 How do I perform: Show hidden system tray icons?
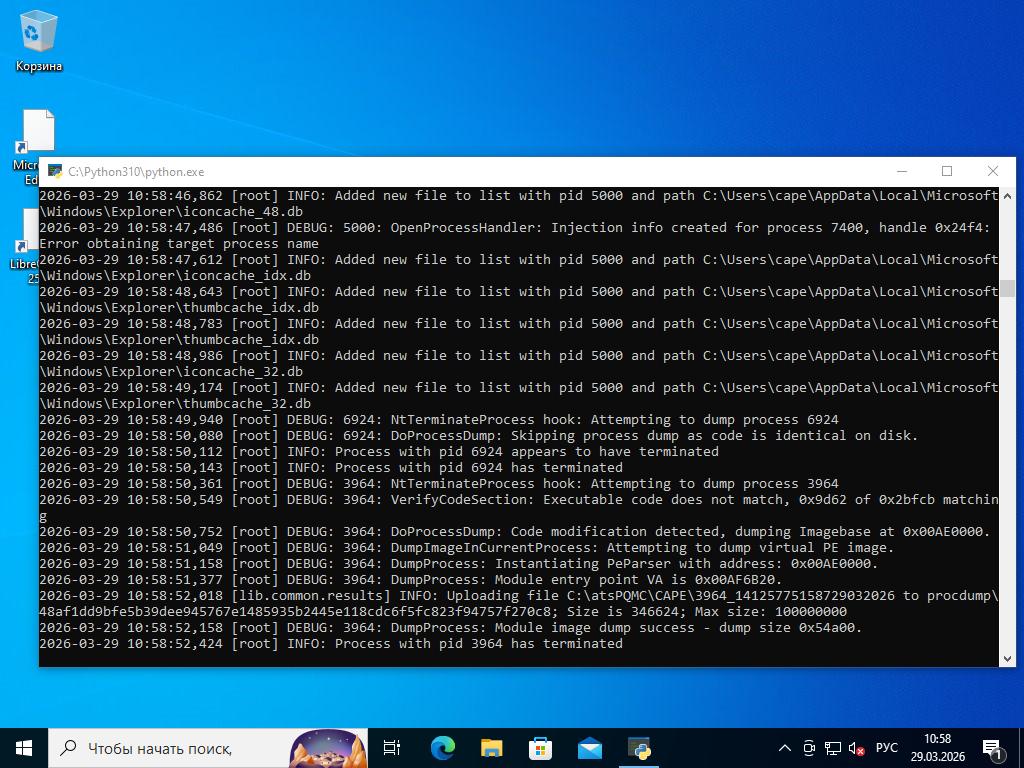pos(785,748)
